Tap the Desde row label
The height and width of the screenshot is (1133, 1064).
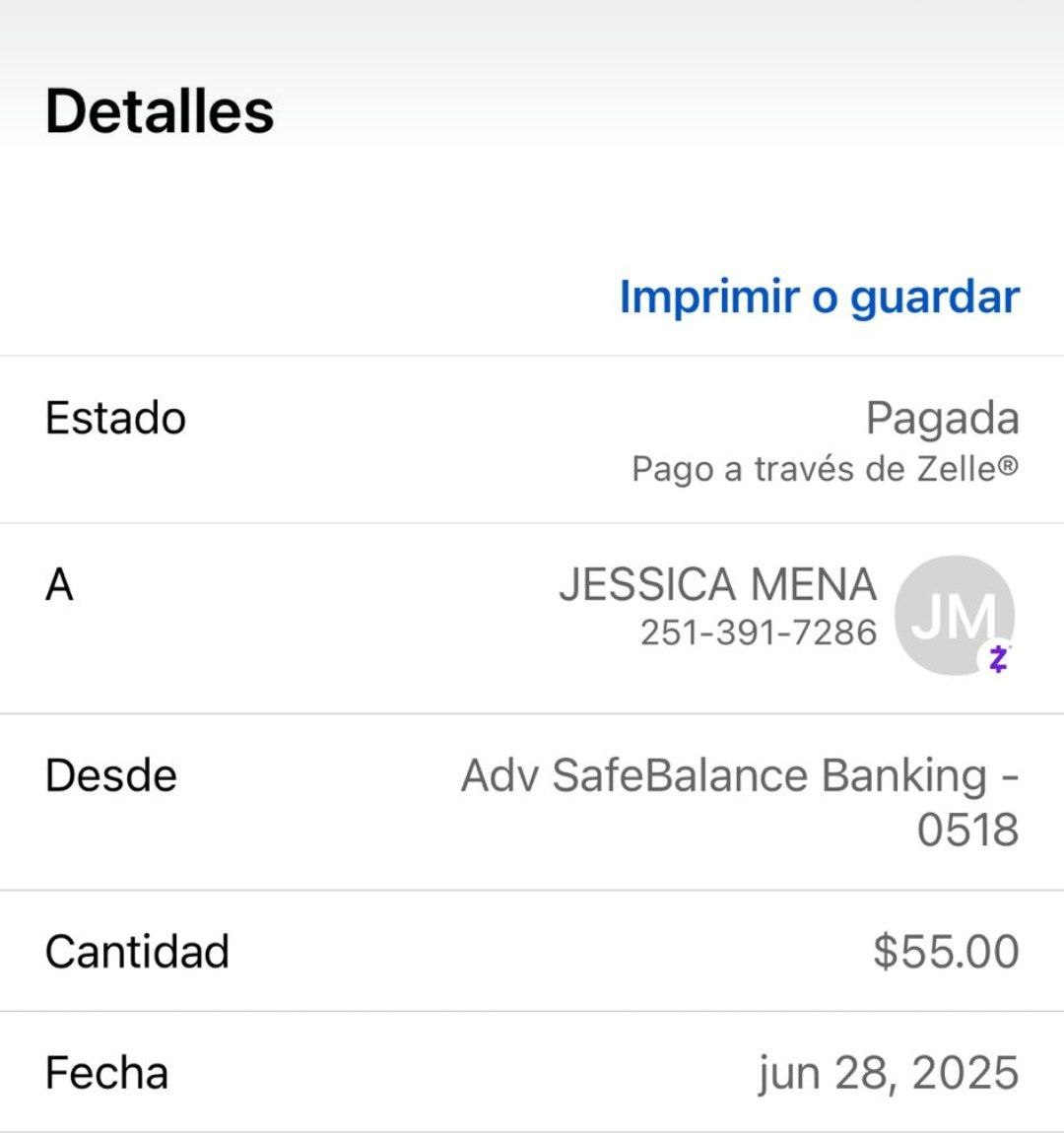110,775
